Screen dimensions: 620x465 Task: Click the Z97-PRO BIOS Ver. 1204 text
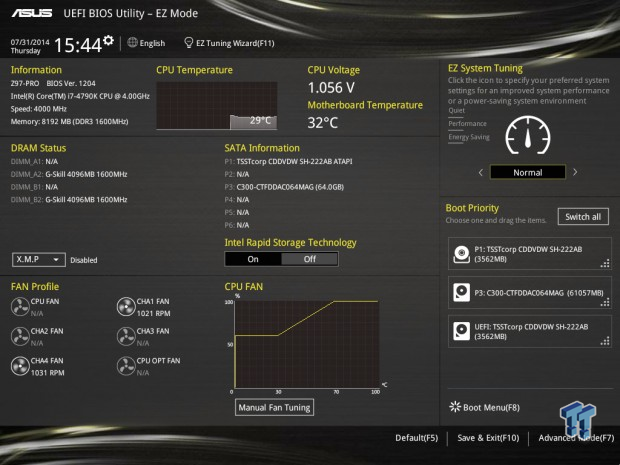point(53,83)
